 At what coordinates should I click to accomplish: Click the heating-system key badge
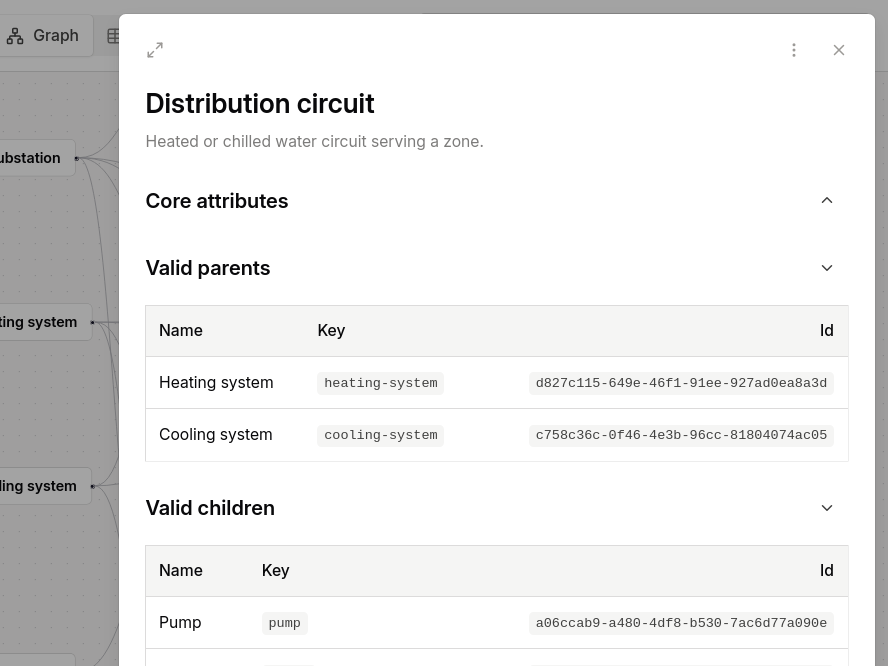click(x=380, y=383)
